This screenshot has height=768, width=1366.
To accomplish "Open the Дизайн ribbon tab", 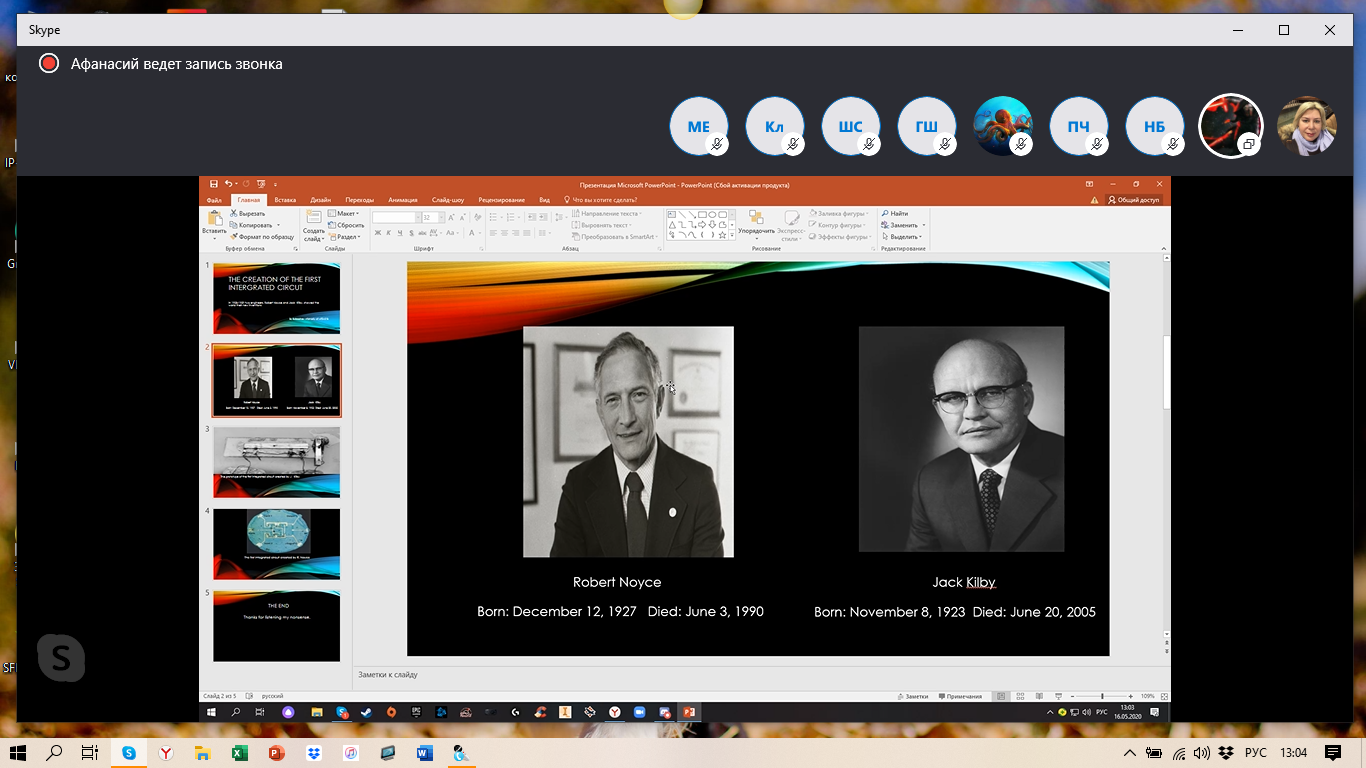I will coord(320,200).
